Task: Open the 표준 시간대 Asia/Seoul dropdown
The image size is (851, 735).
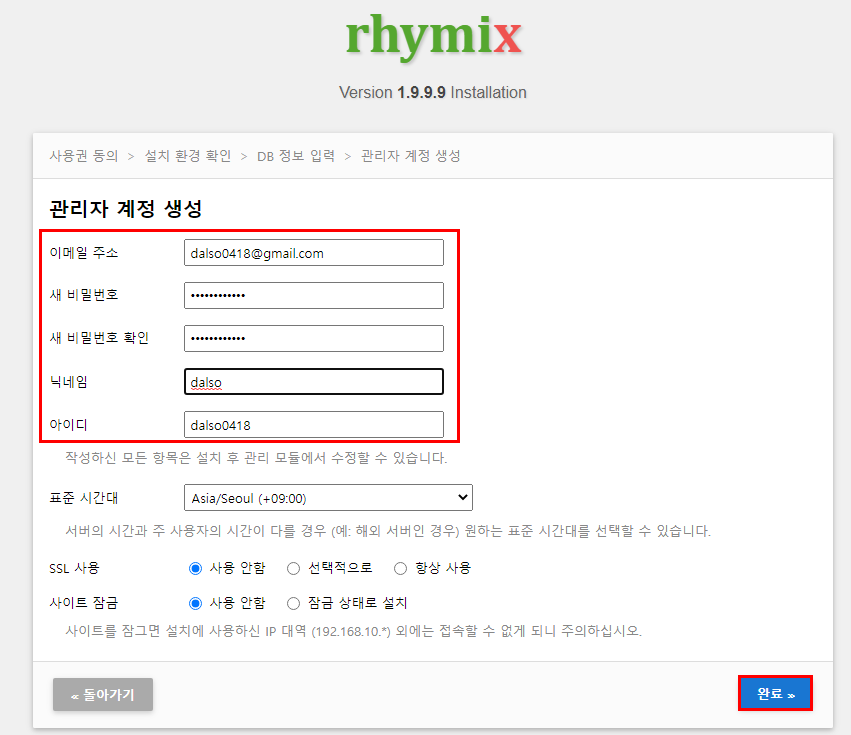Action: (328, 498)
